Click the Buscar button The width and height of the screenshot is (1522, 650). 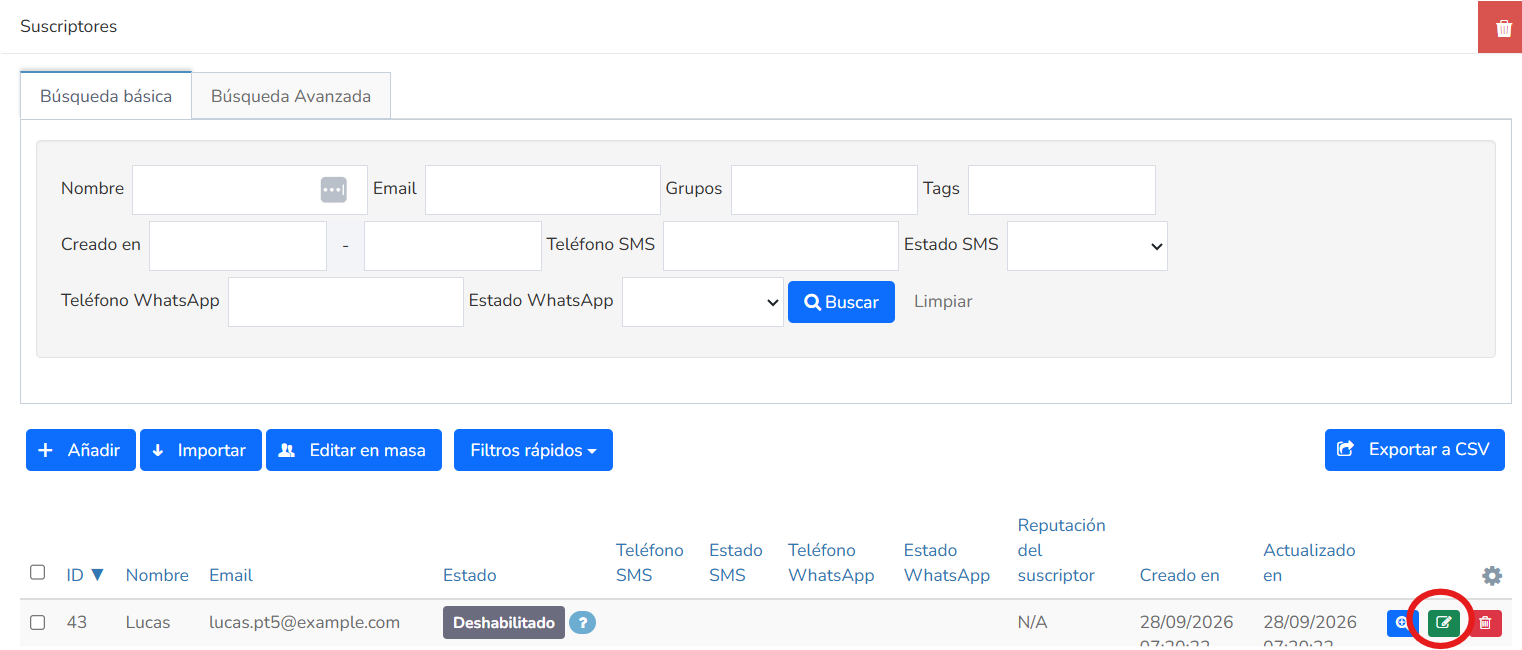(841, 302)
